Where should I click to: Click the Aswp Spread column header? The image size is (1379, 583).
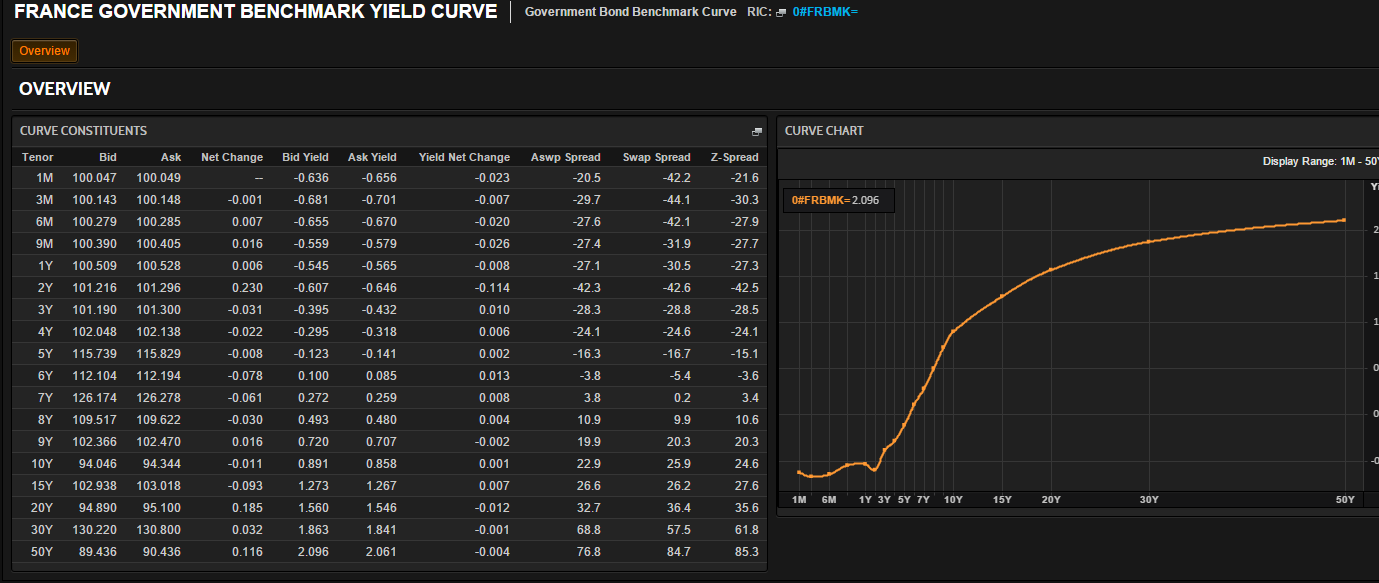[566, 157]
